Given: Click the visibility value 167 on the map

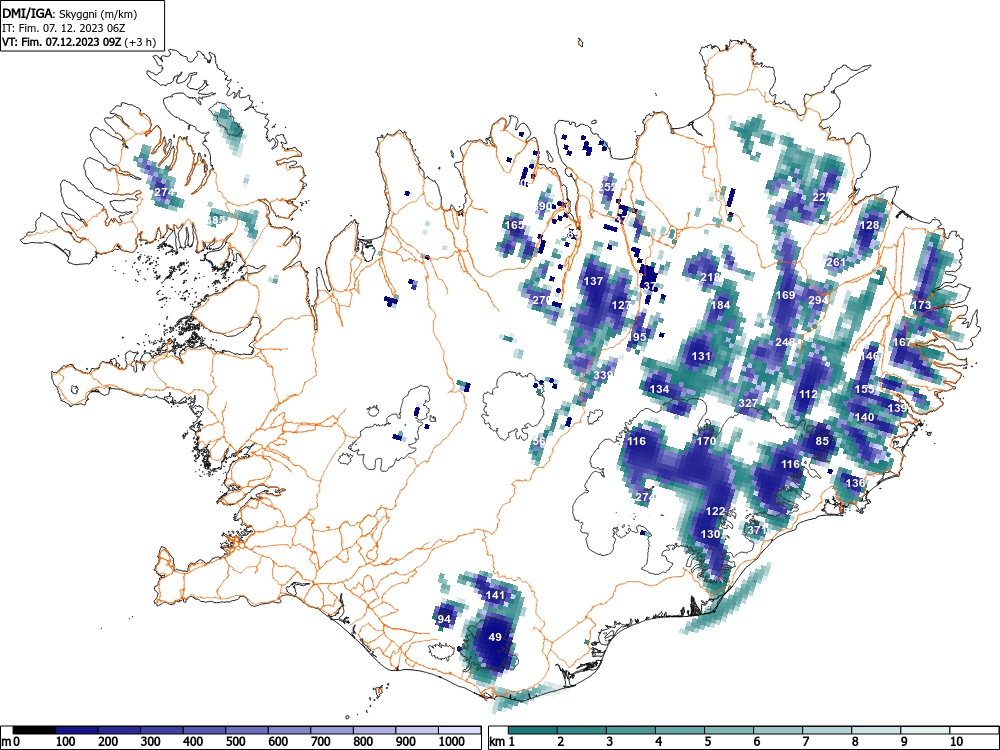Looking at the screenshot, I should 902,342.
